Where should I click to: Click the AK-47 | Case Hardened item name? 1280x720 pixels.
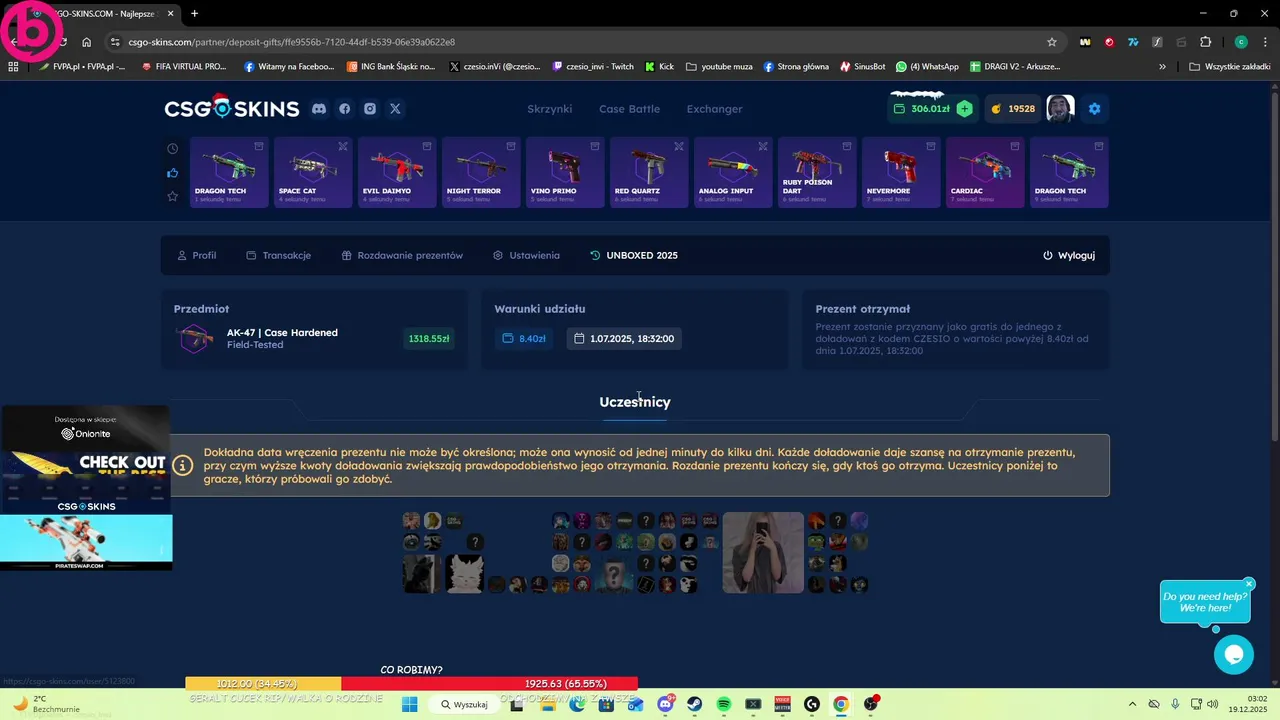pos(282,332)
